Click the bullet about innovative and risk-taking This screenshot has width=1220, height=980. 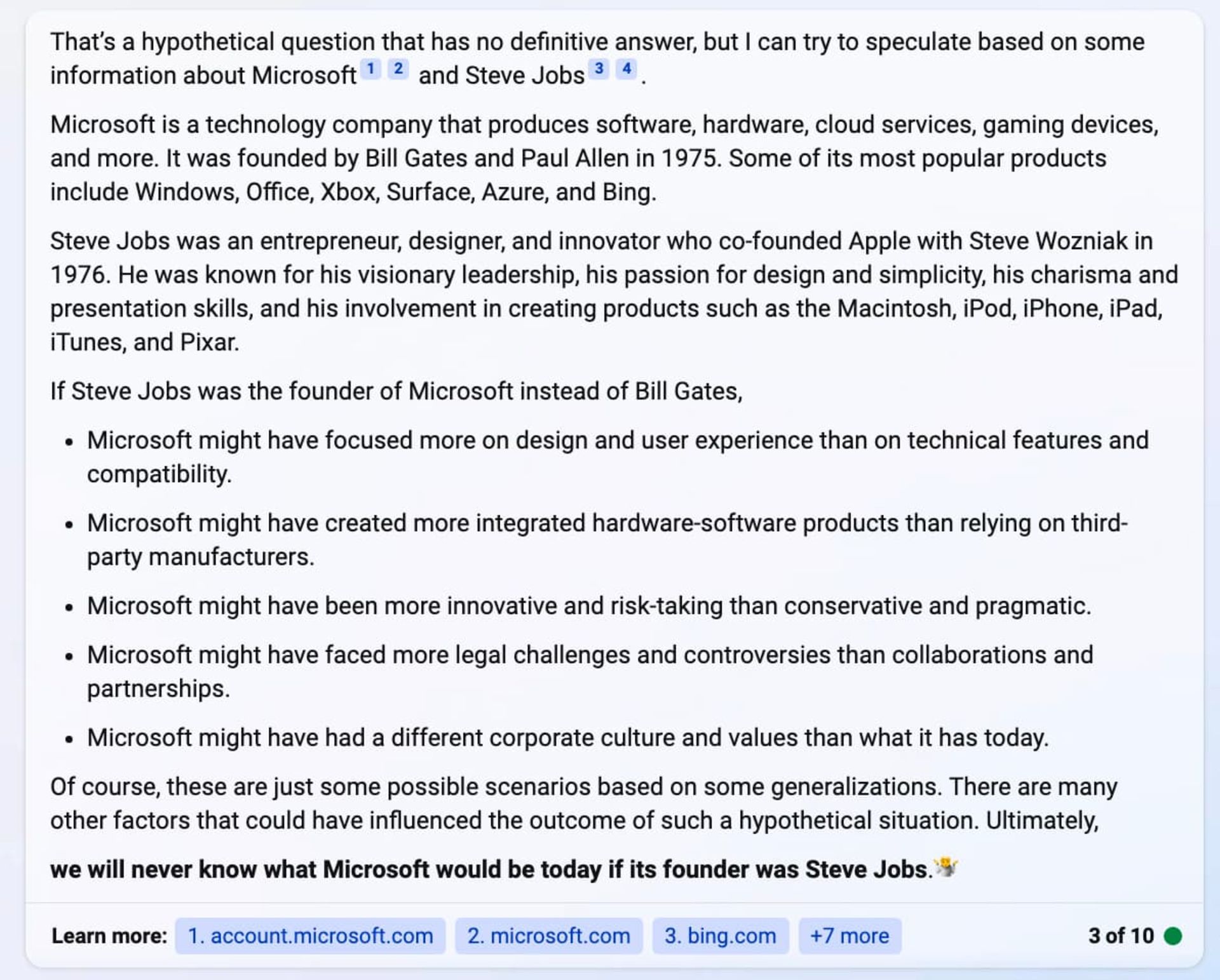(588, 606)
